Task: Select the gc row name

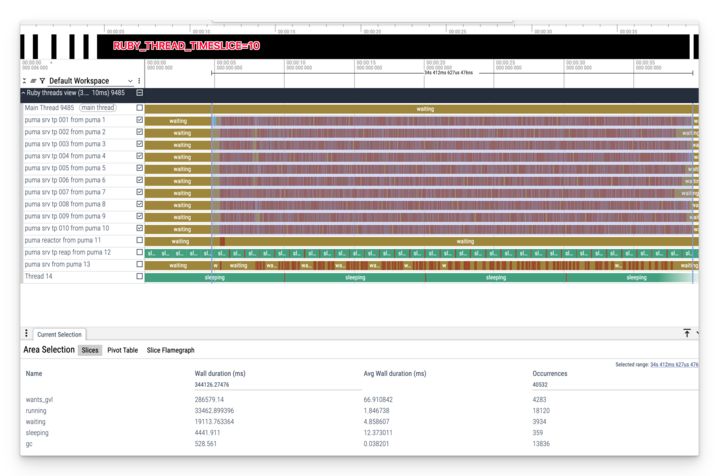Action: coord(29,443)
